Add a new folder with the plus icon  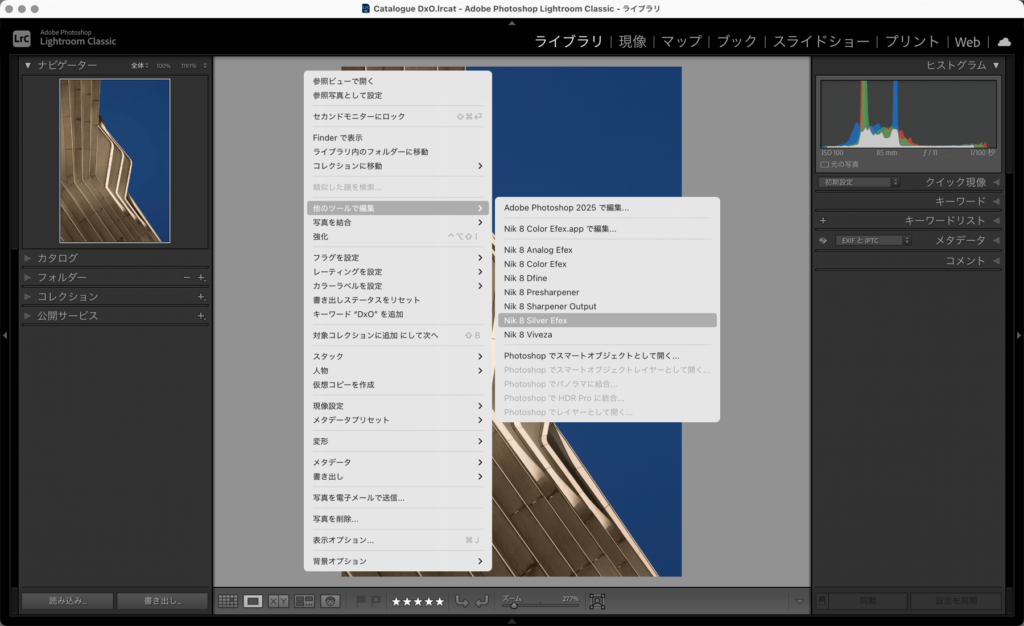(201, 277)
